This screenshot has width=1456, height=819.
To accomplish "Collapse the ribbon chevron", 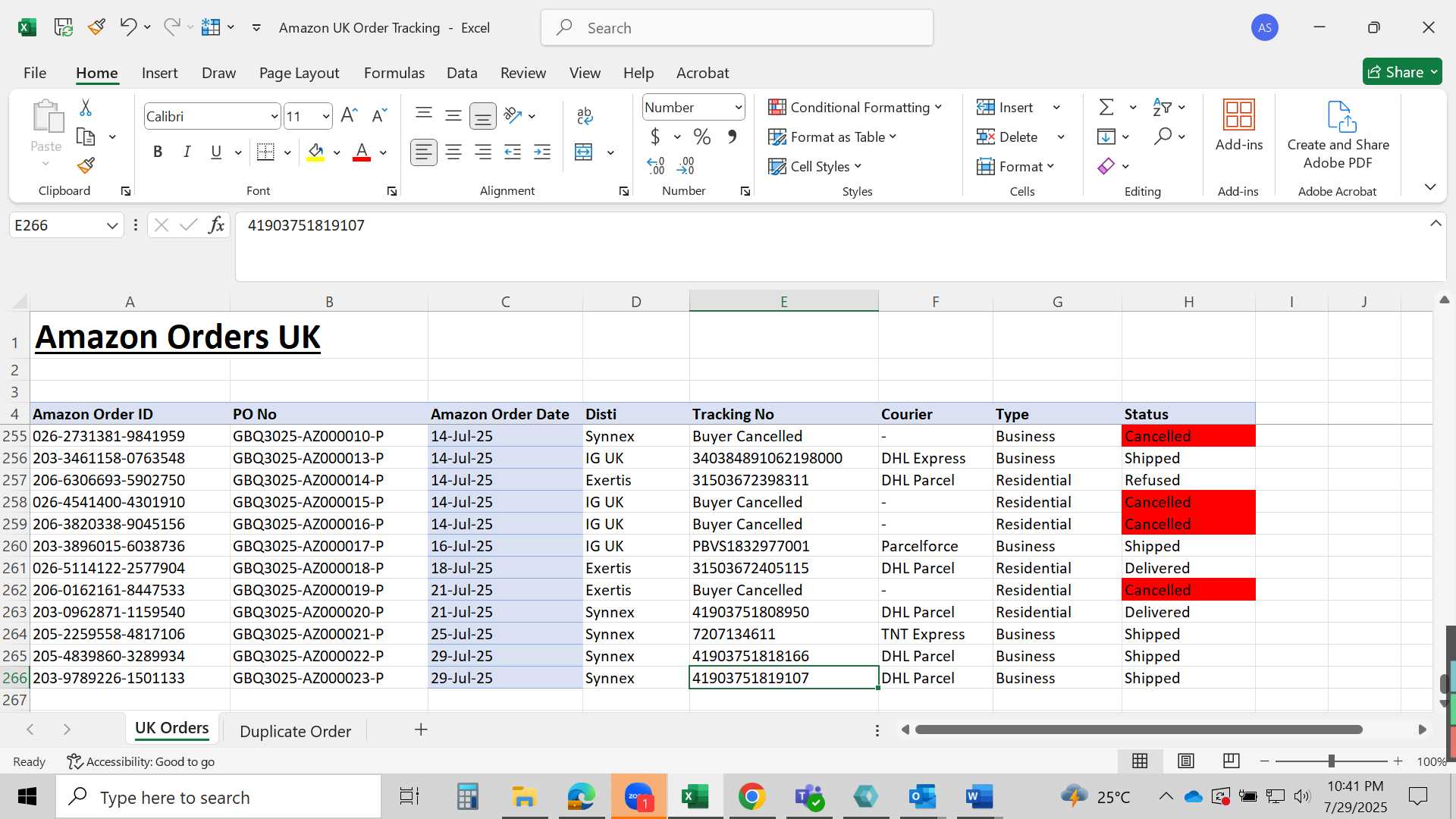I will pyautogui.click(x=1430, y=187).
